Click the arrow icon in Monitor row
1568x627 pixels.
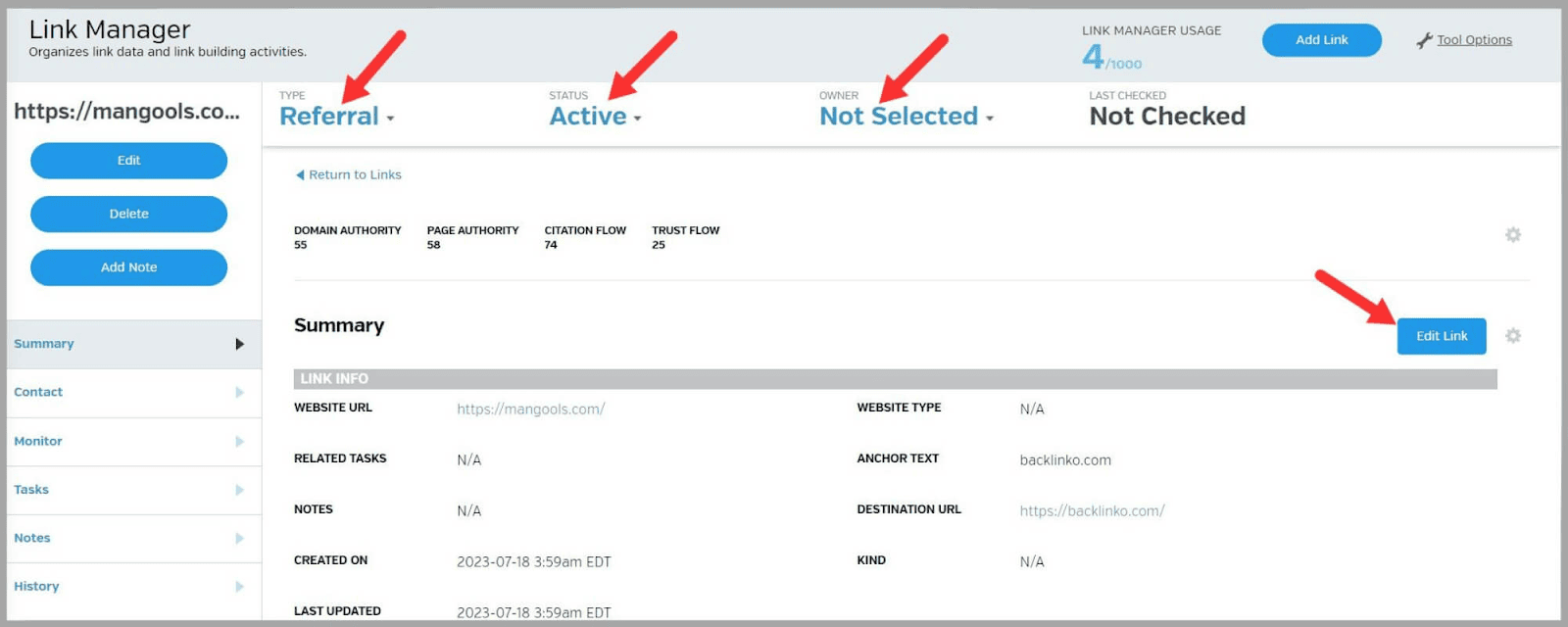pyautogui.click(x=239, y=442)
